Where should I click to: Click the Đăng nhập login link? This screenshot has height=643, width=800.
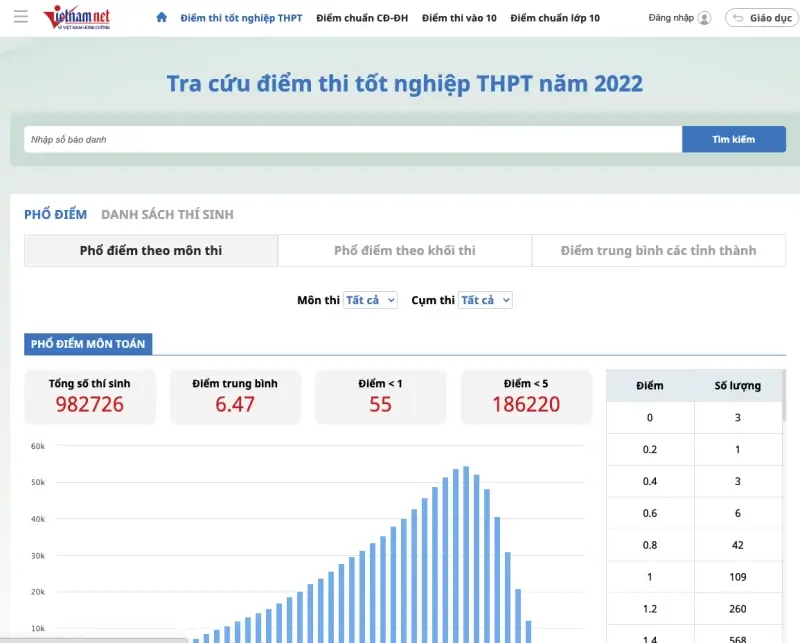click(669, 18)
